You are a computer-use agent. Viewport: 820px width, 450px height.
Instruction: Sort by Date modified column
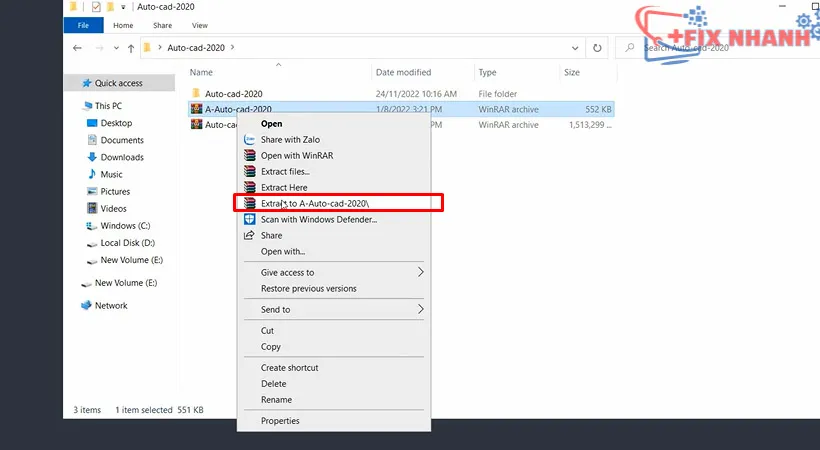403,72
